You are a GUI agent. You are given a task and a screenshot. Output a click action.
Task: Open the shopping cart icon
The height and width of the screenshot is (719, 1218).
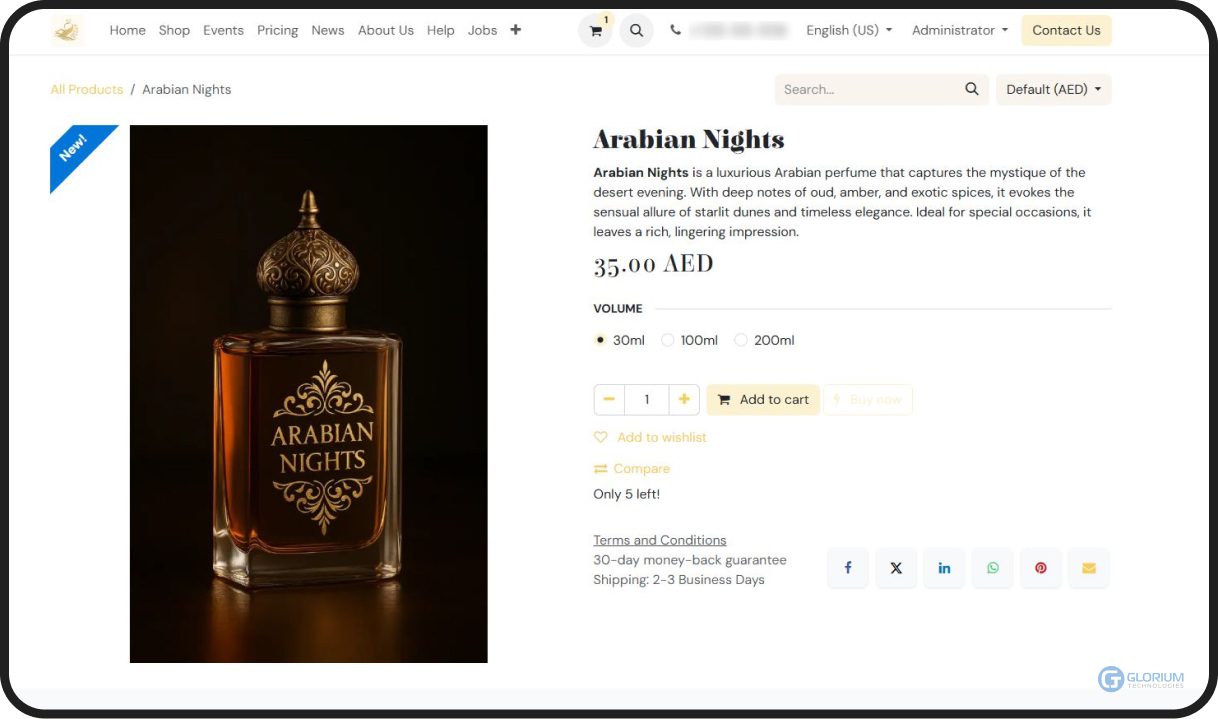point(596,31)
